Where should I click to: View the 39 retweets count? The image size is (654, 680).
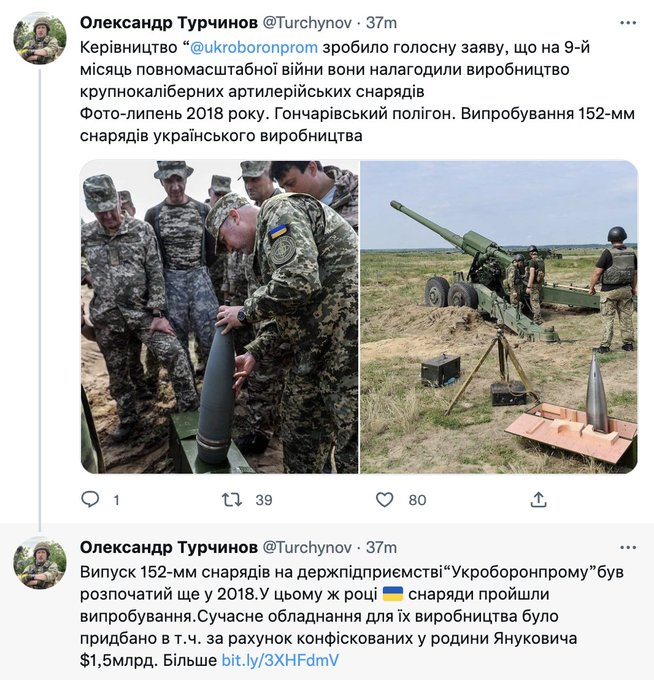[264, 500]
